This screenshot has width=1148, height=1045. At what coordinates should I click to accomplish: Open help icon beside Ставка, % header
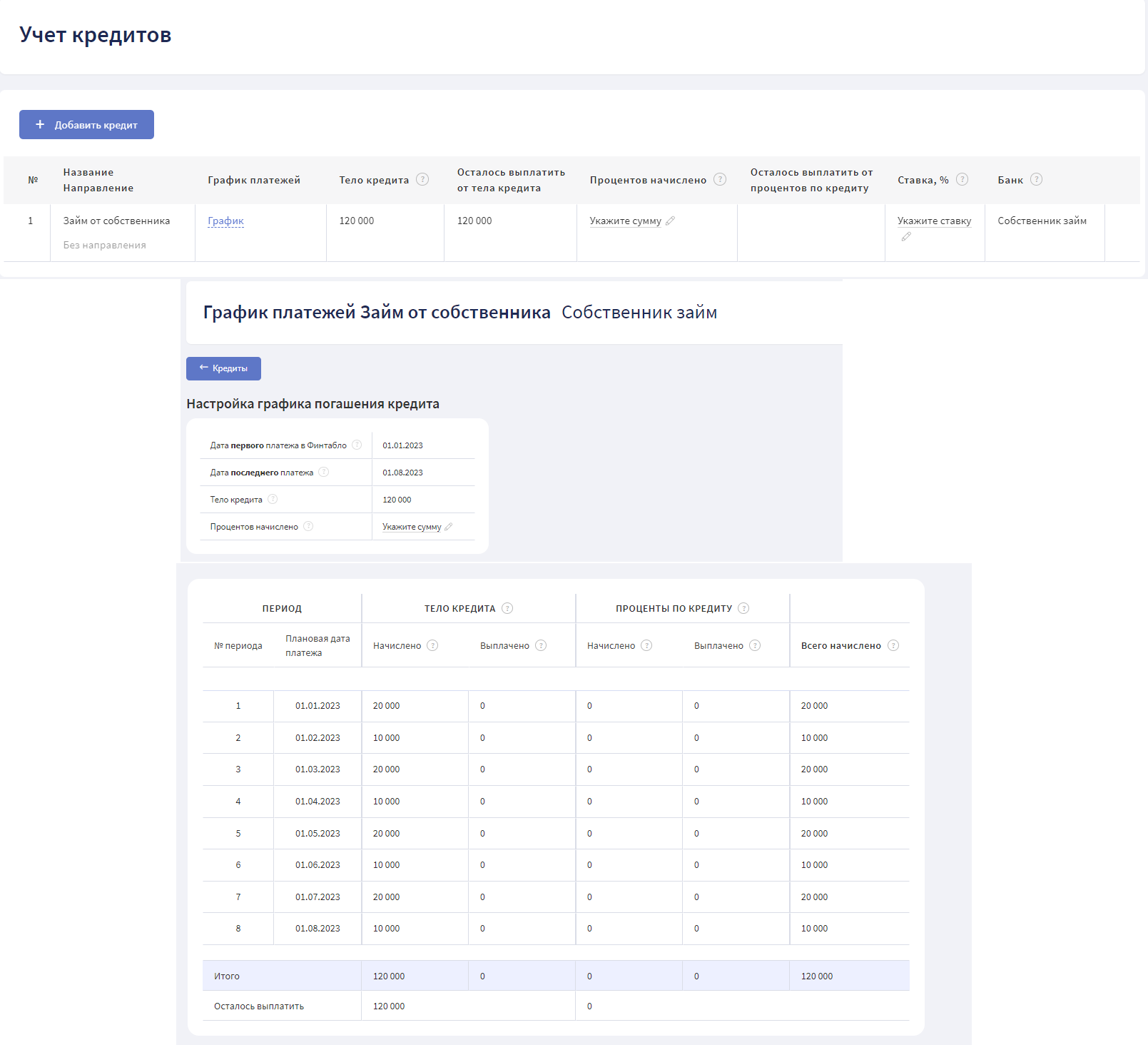click(962, 179)
